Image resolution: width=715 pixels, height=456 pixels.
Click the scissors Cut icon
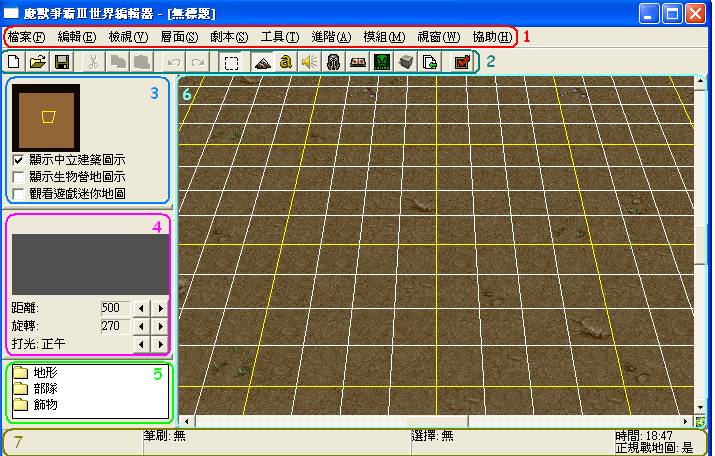click(x=93, y=62)
